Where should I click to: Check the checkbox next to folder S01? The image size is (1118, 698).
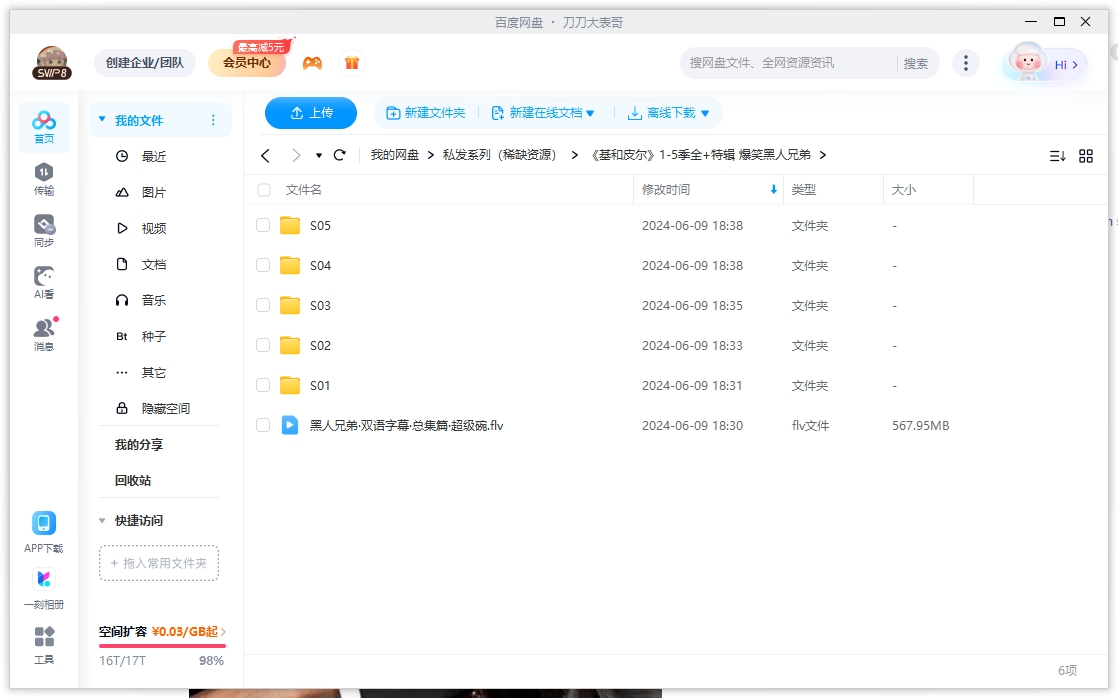(262, 385)
